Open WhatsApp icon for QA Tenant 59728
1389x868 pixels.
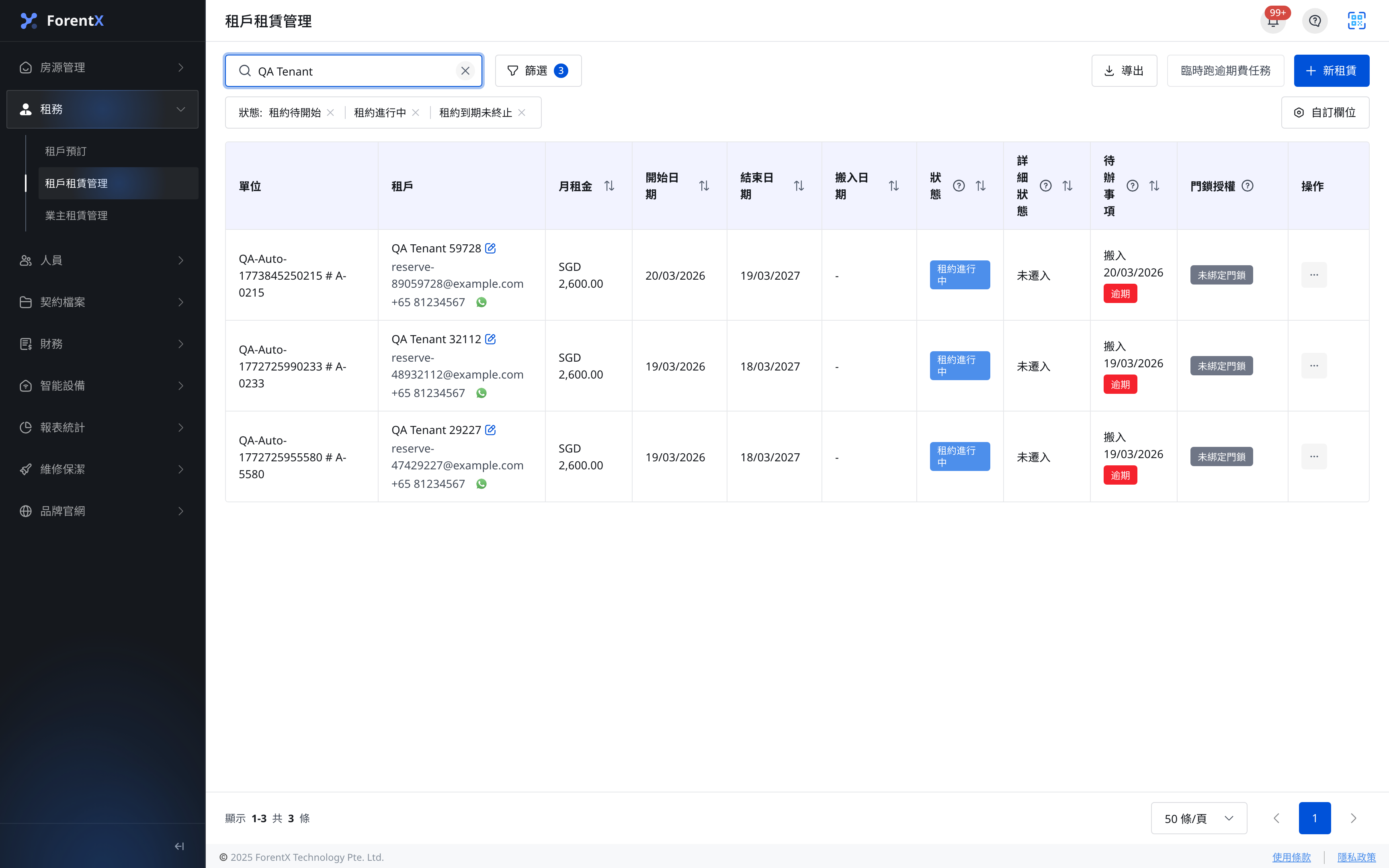481,302
